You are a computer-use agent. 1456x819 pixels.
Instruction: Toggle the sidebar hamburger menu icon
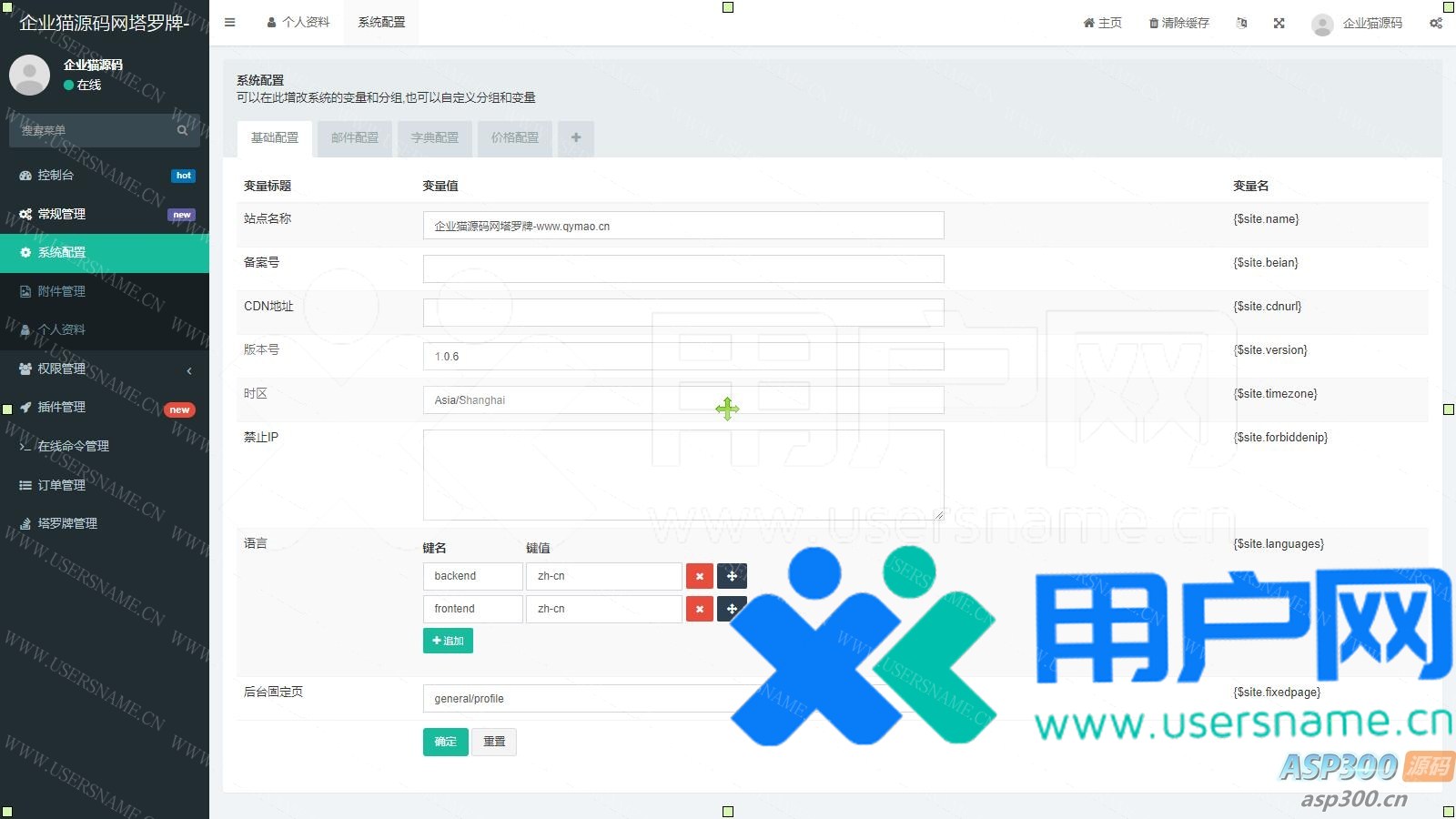pos(229,23)
